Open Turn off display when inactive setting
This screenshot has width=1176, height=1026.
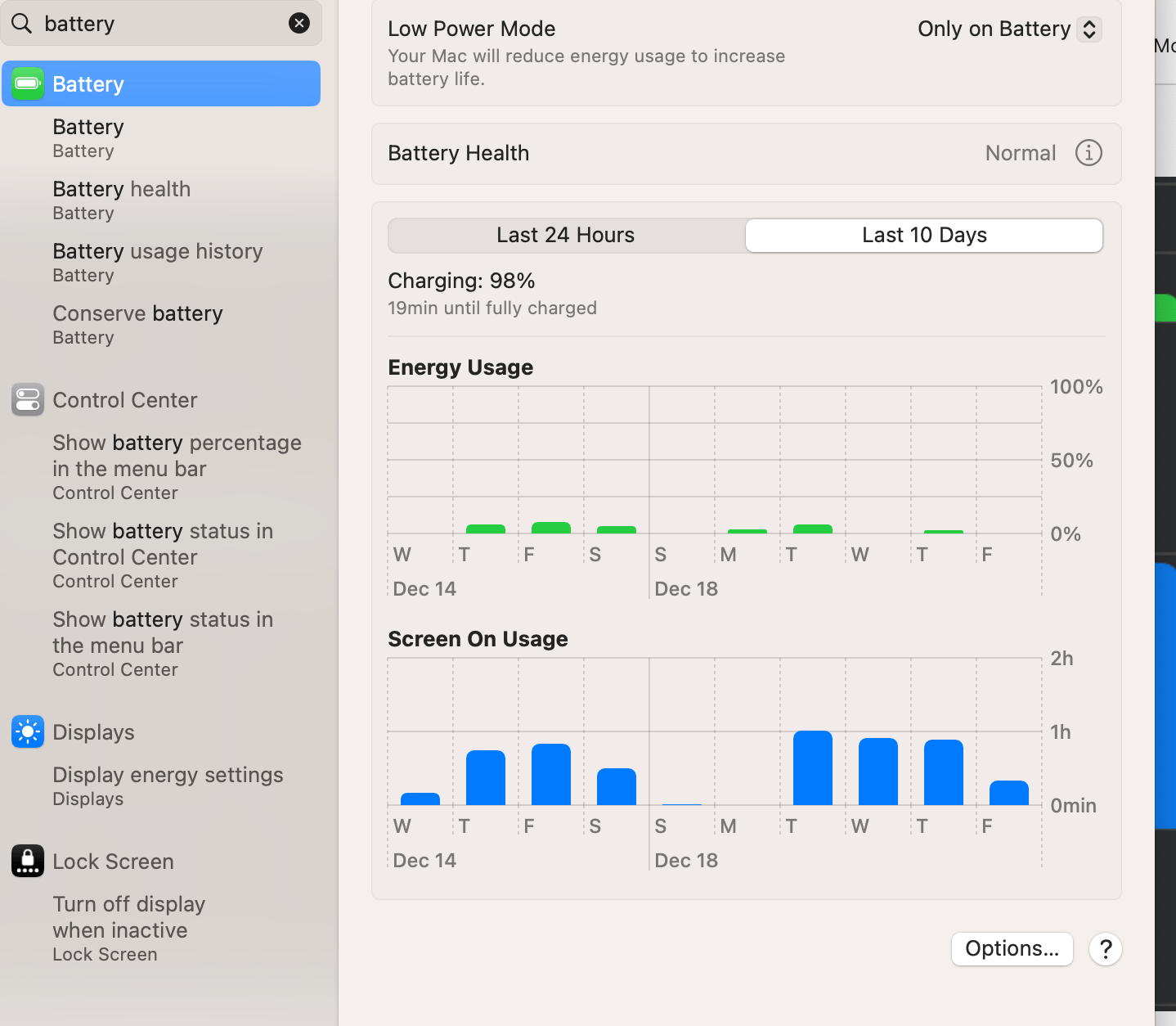coord(128,916)
